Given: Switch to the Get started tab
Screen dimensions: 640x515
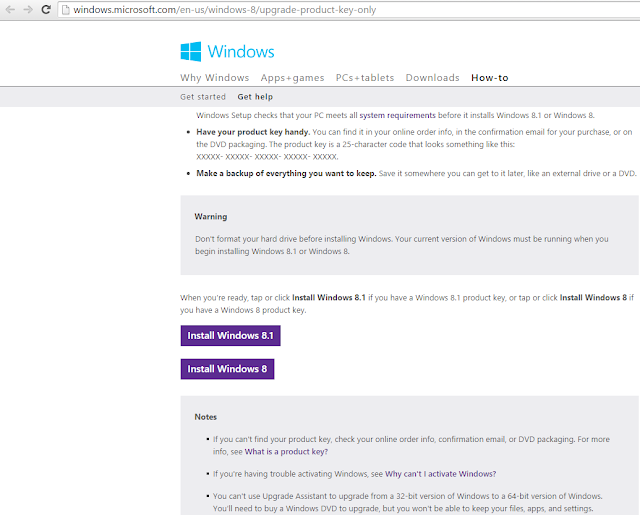Looking at the screenshot, I should (203, 97).
